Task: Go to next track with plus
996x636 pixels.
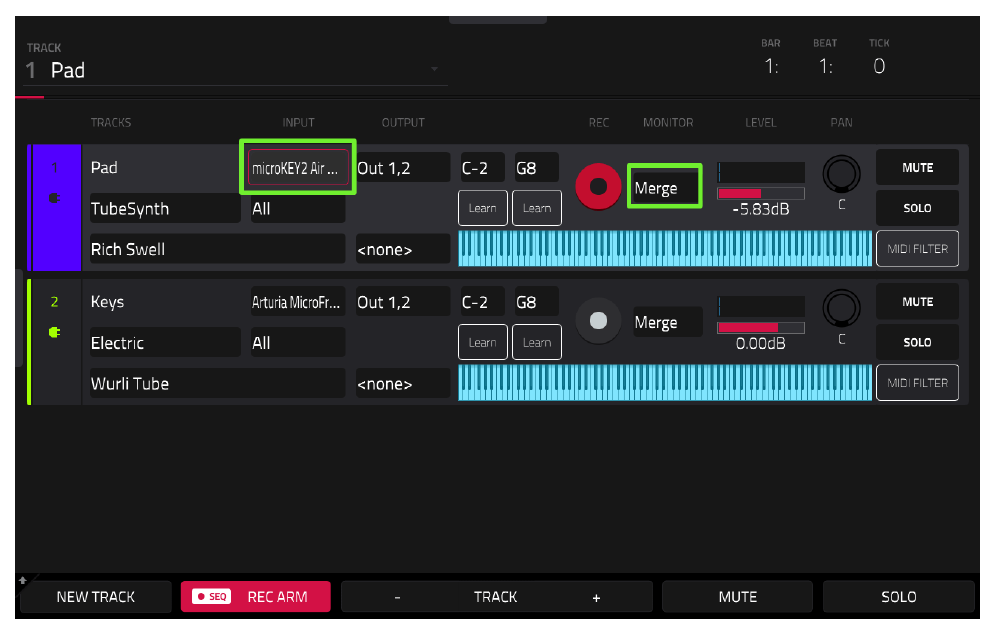Action: (x=596, y=597)
